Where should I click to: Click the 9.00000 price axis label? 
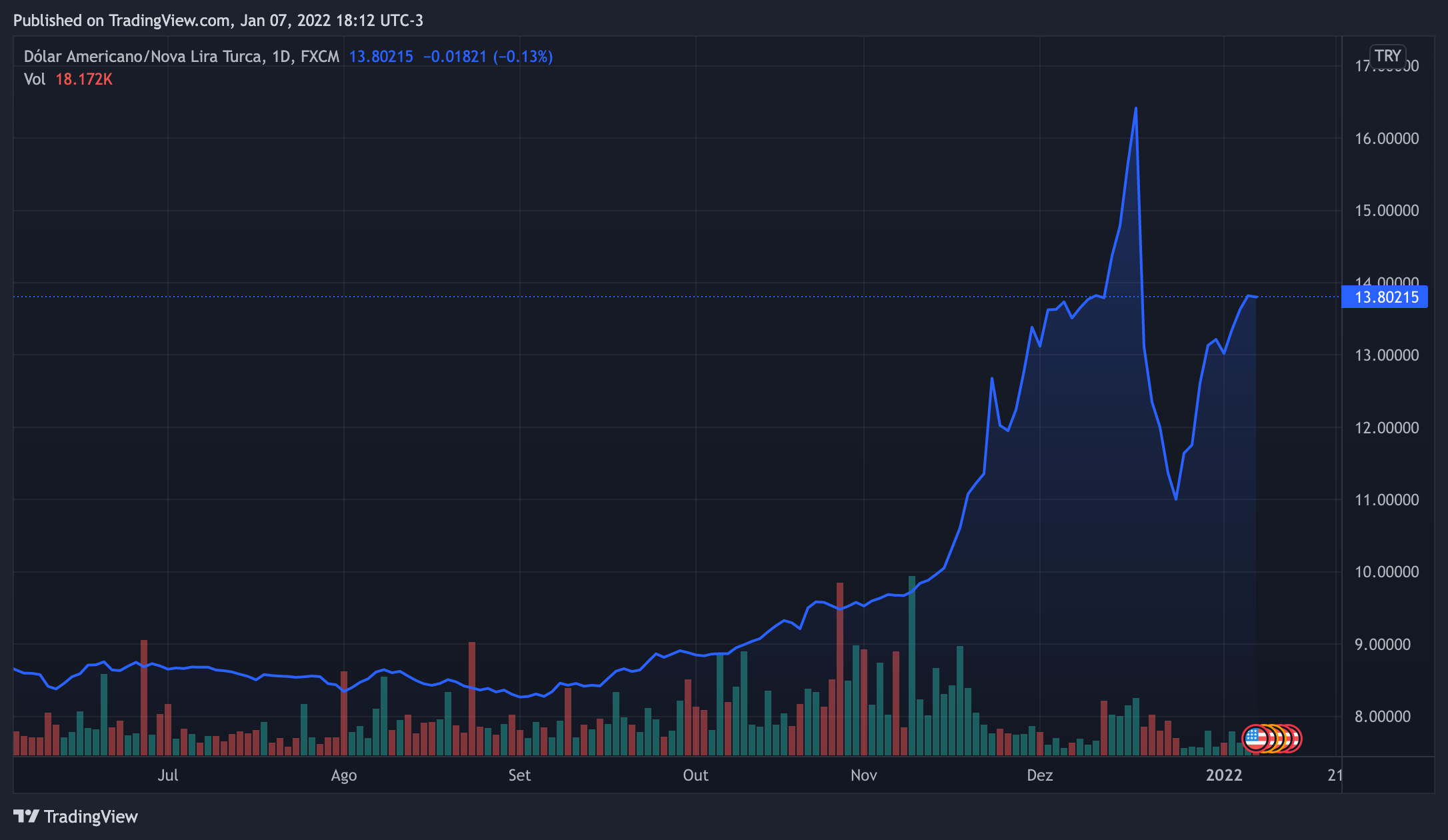(1383, 644)
